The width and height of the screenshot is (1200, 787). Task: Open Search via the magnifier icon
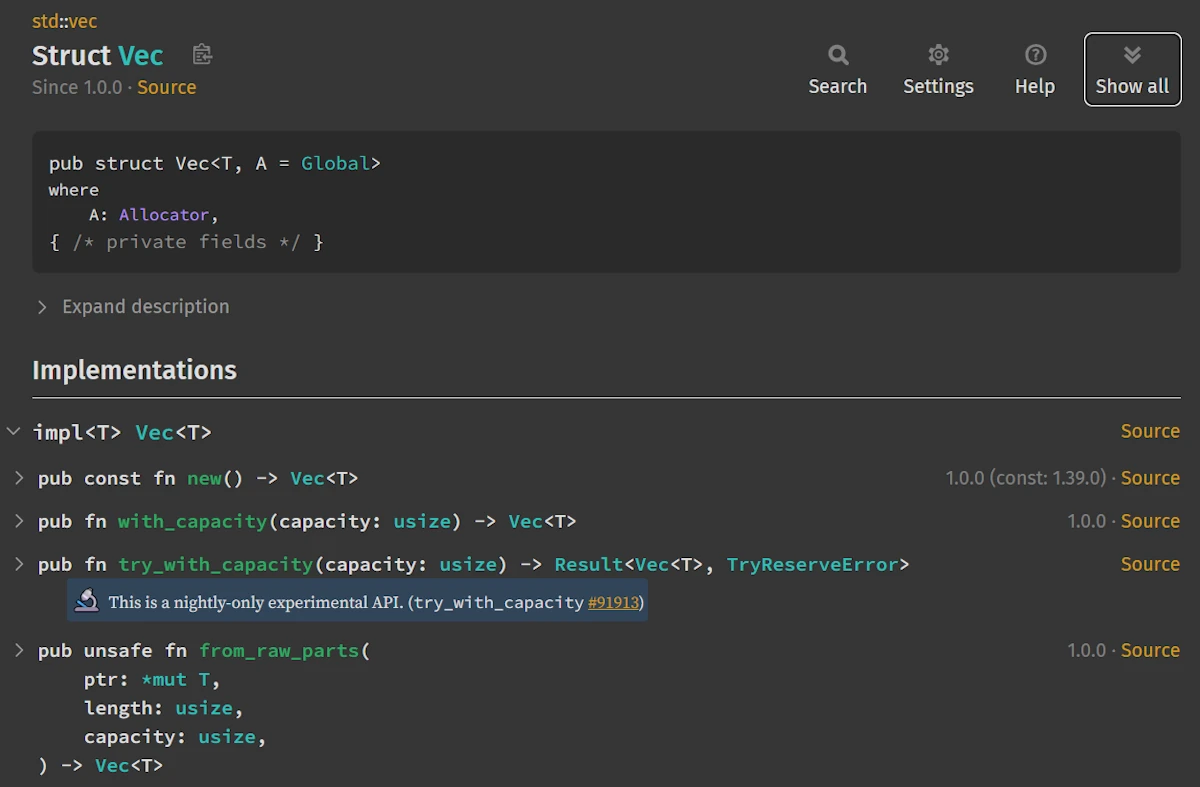point(838,56)
